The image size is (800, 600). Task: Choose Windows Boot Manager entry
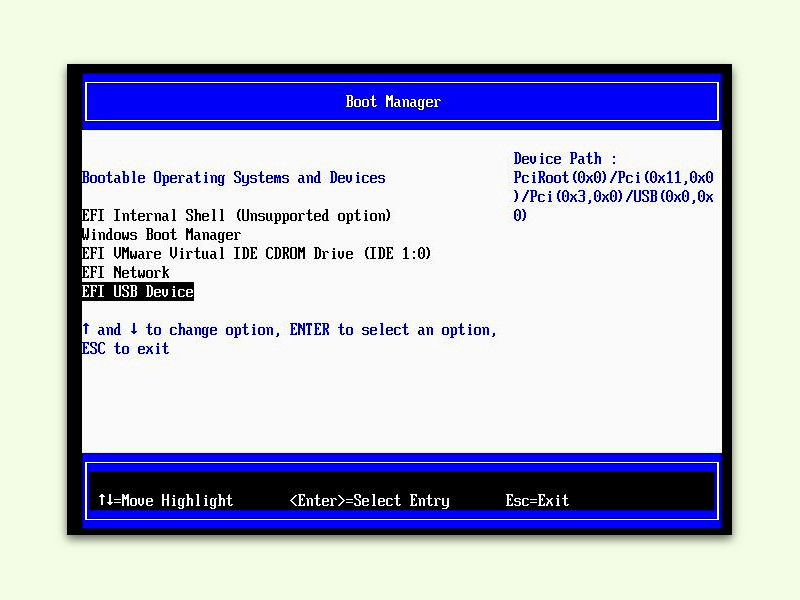pos(161,235)
